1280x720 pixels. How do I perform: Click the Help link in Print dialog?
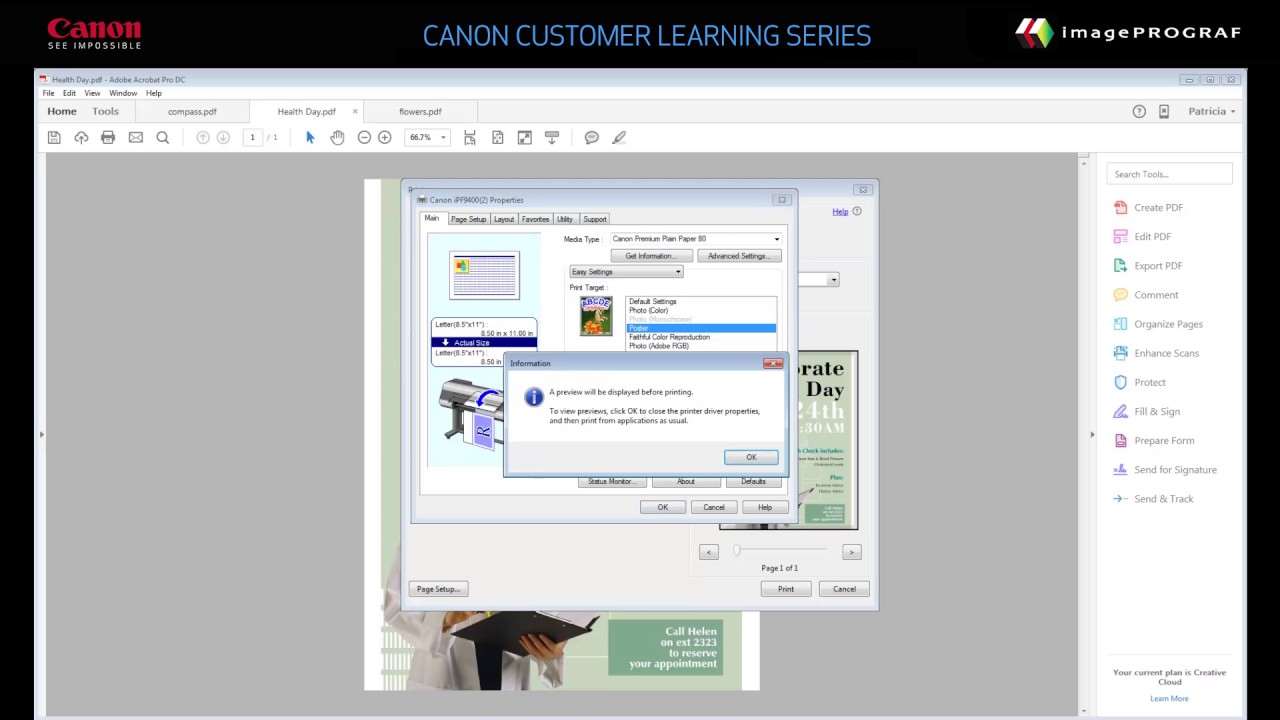(840, 212)
